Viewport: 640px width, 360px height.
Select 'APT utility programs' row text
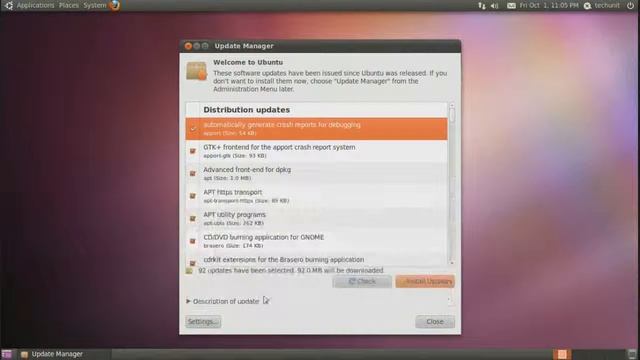pos(234,215)
